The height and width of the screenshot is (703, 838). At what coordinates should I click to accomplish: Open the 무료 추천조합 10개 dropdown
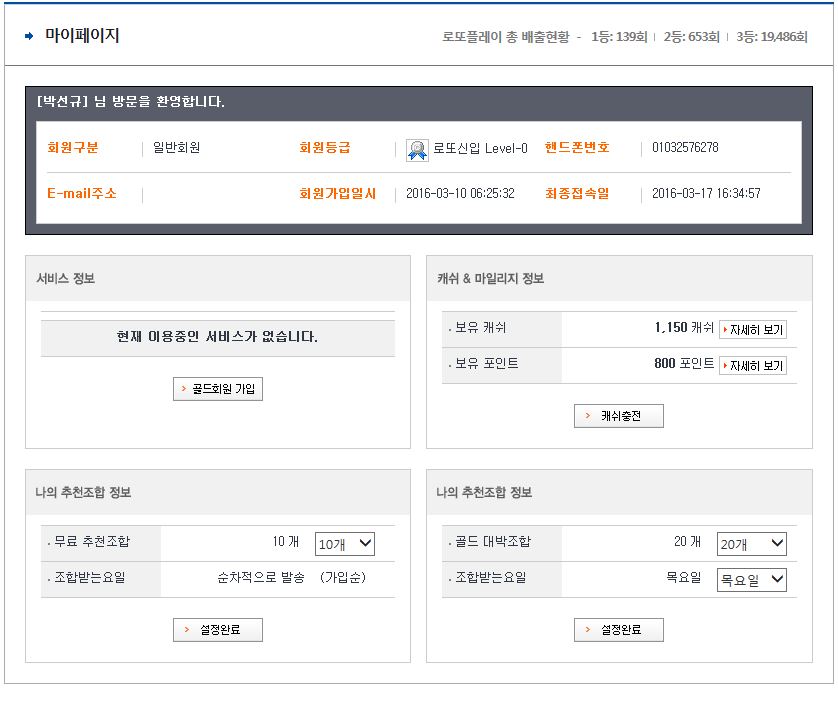coord(345,544)
